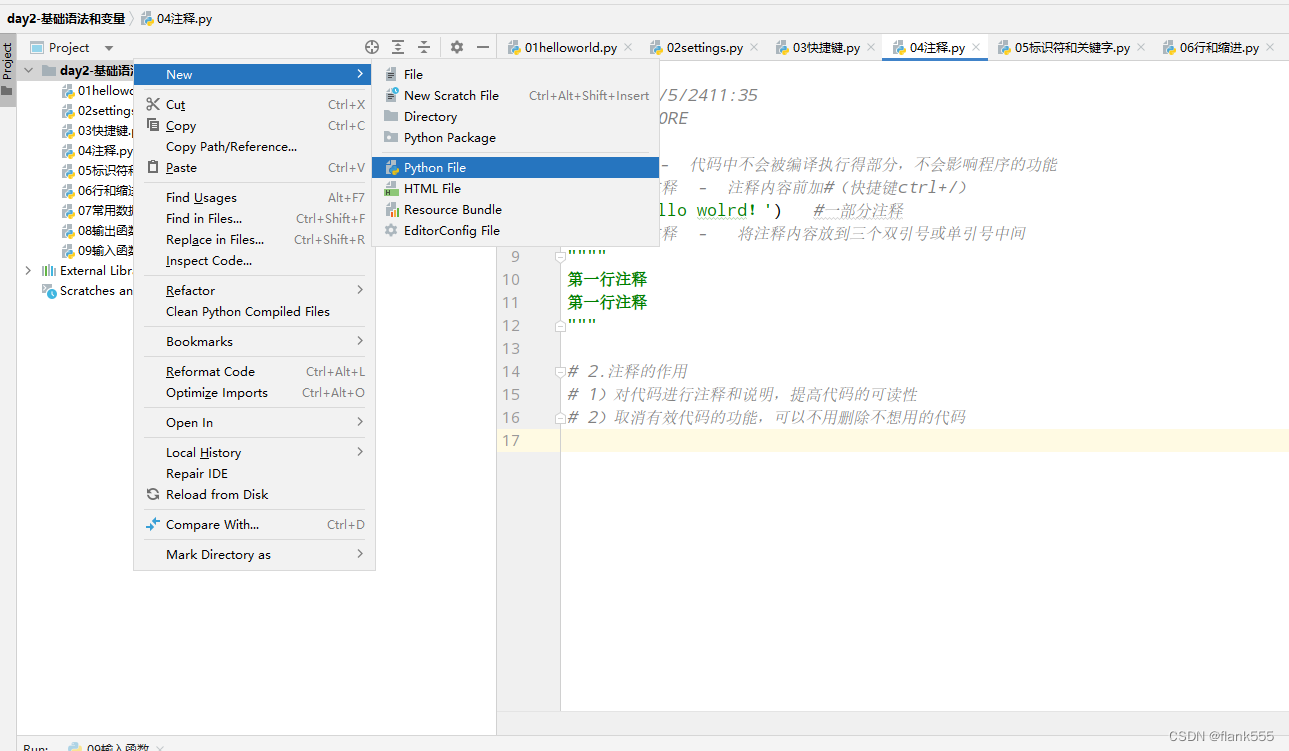Choose EditorConfig File in New submenu
This screenshot has width=1289, height=751.
(x=515, y=230)
